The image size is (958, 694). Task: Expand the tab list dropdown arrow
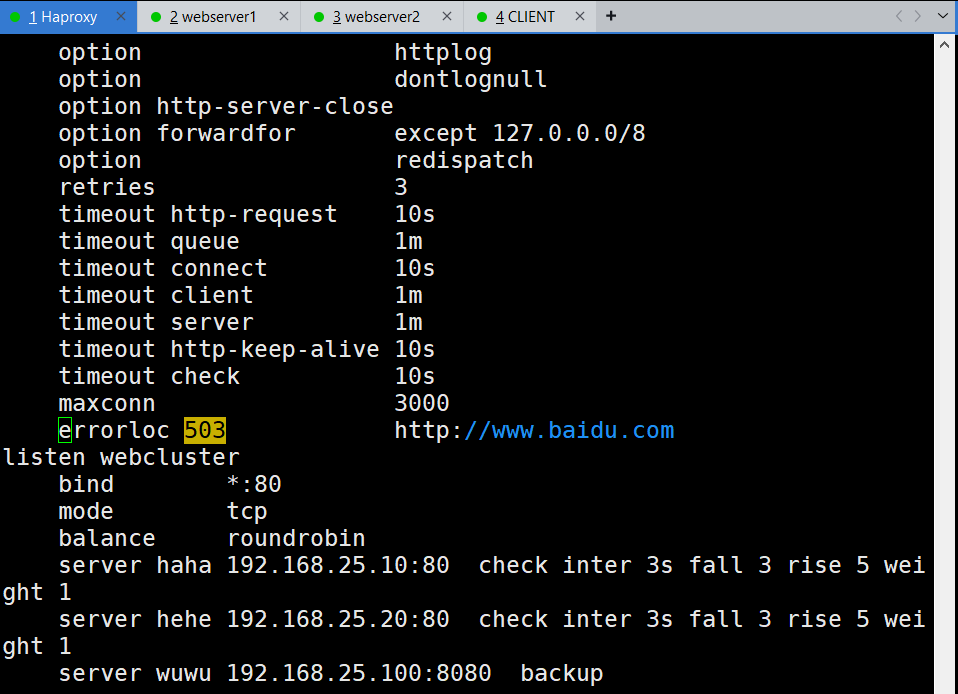pyautogui.click(x=943, y=16)
